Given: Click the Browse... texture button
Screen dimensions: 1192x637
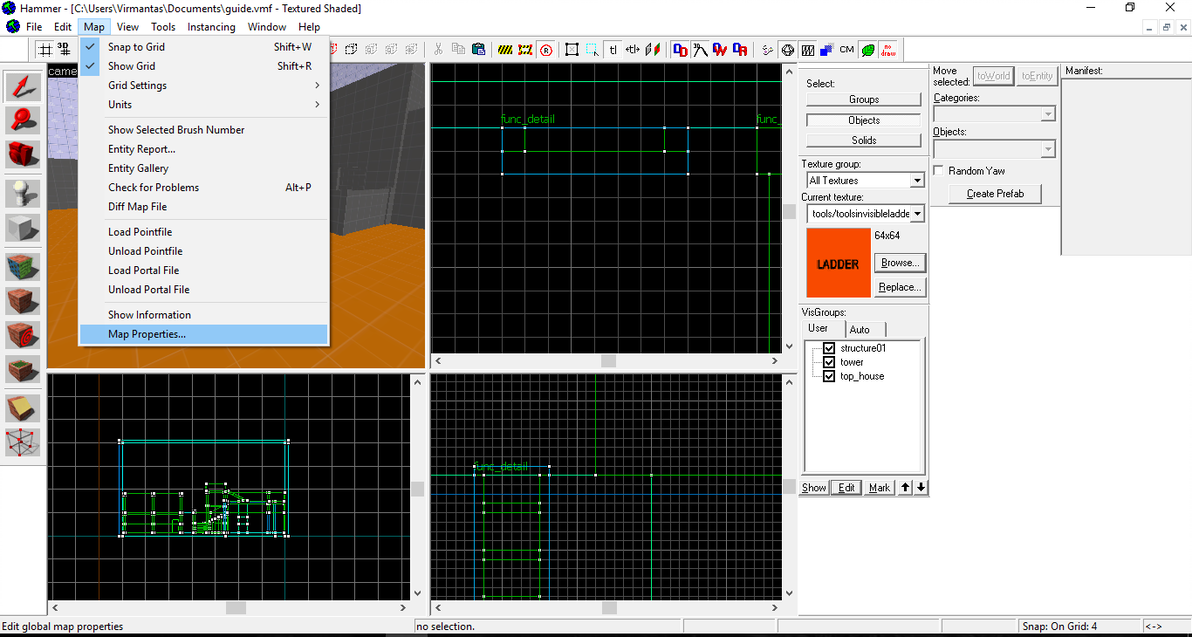Looking at the screenshot, I should pyautogui.click(x=899, y=263).
